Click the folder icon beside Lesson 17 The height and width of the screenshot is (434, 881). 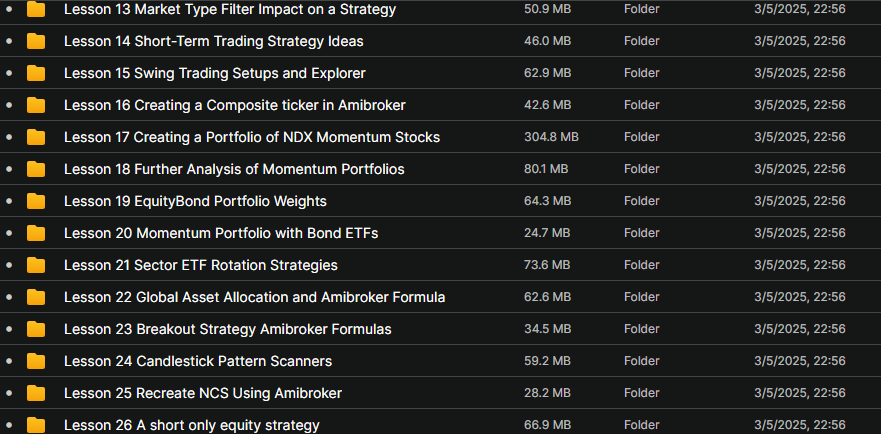(x=36, y=137)
